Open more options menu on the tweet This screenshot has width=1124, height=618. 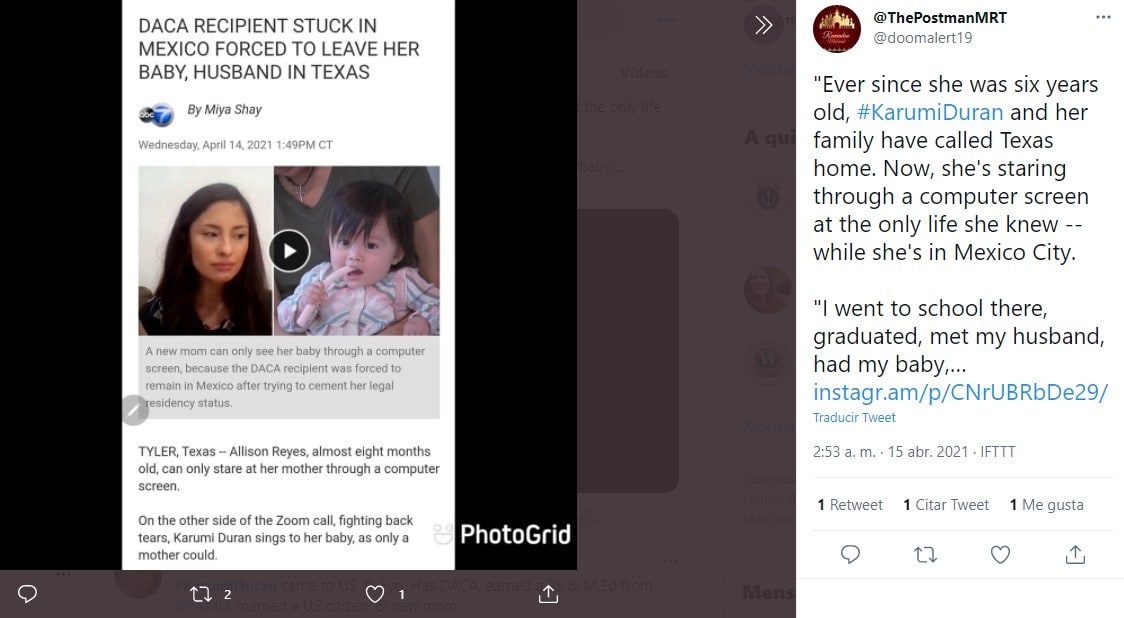click(1103, 18)
